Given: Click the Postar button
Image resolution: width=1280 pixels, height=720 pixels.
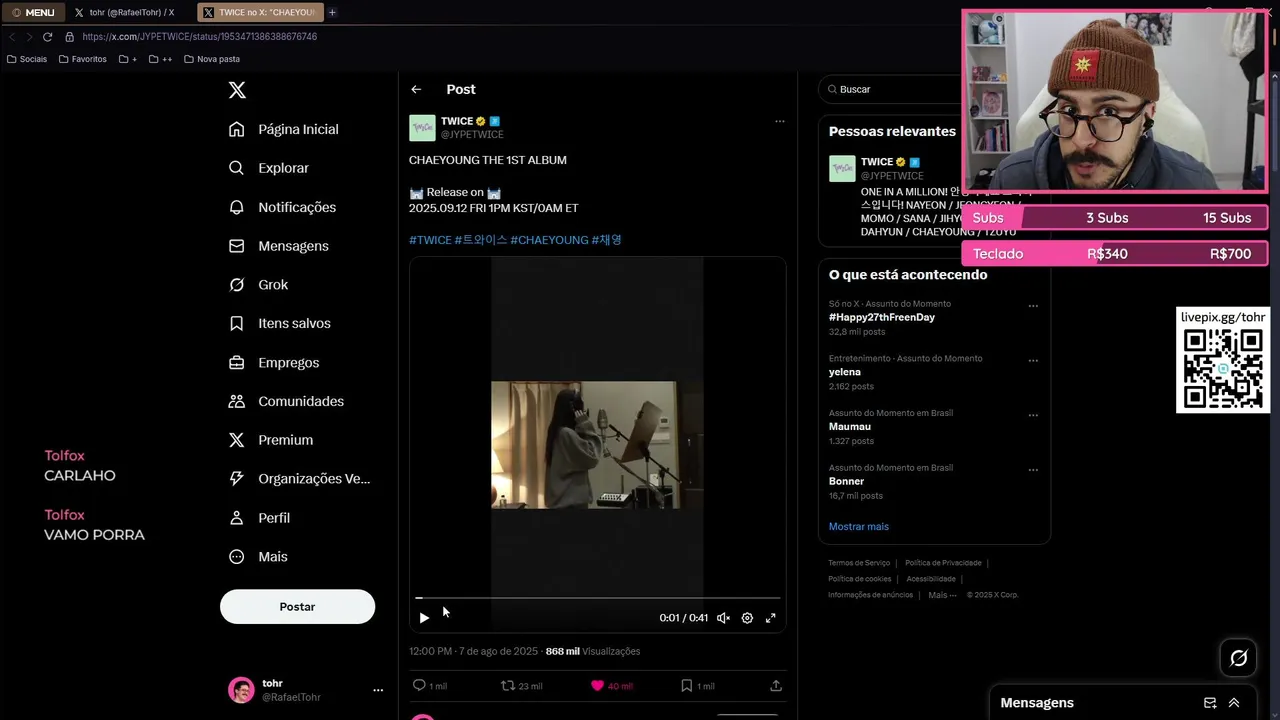Looking at the screenshot, I should (x=297, y=607).
